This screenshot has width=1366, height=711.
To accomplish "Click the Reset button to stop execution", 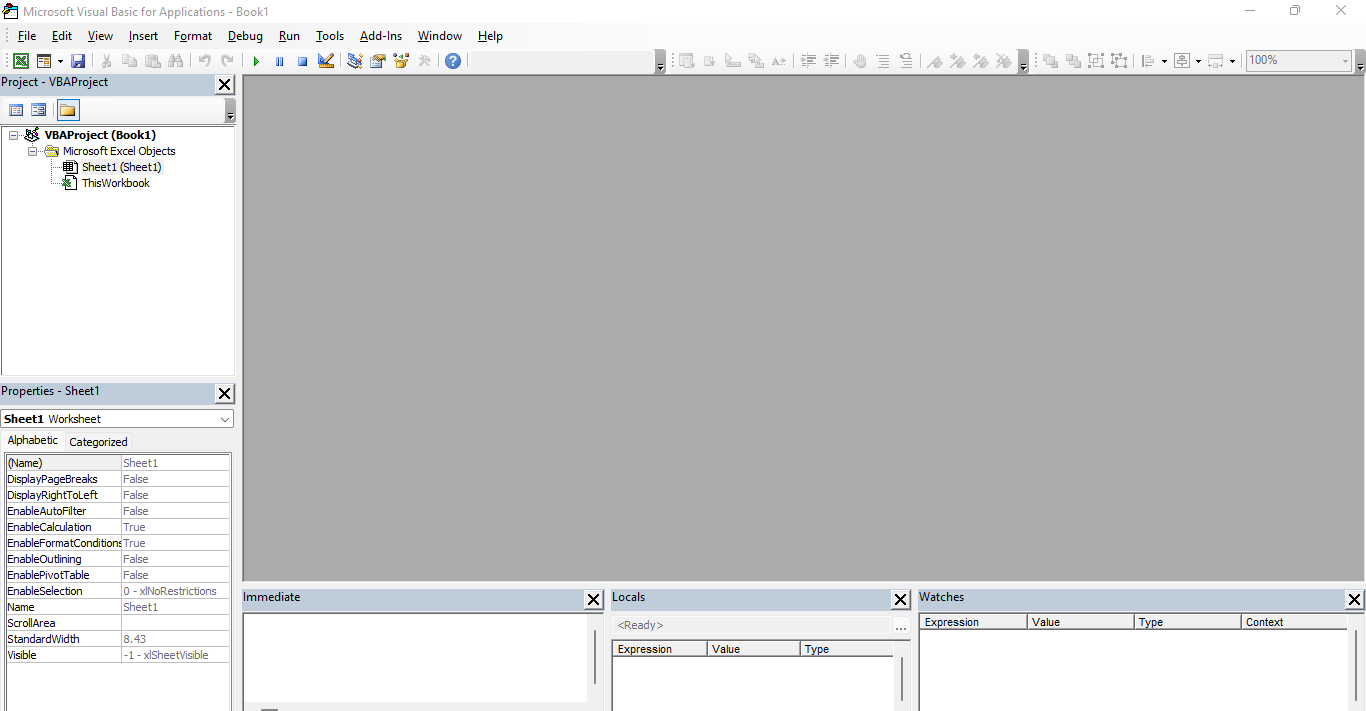I will click(302, 60).
